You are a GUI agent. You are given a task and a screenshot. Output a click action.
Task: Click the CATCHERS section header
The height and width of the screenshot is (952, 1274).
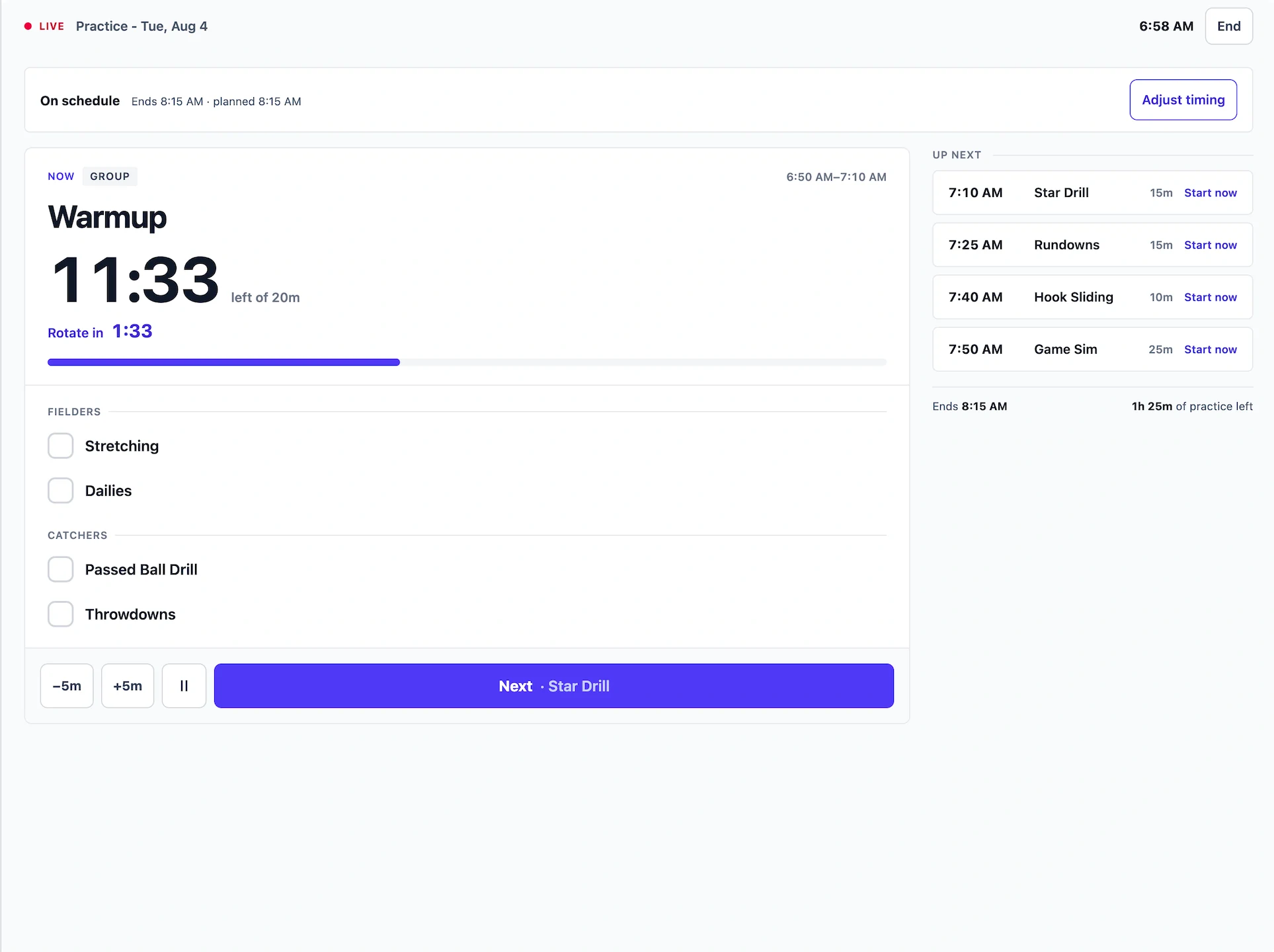click(x=77, y=535)
